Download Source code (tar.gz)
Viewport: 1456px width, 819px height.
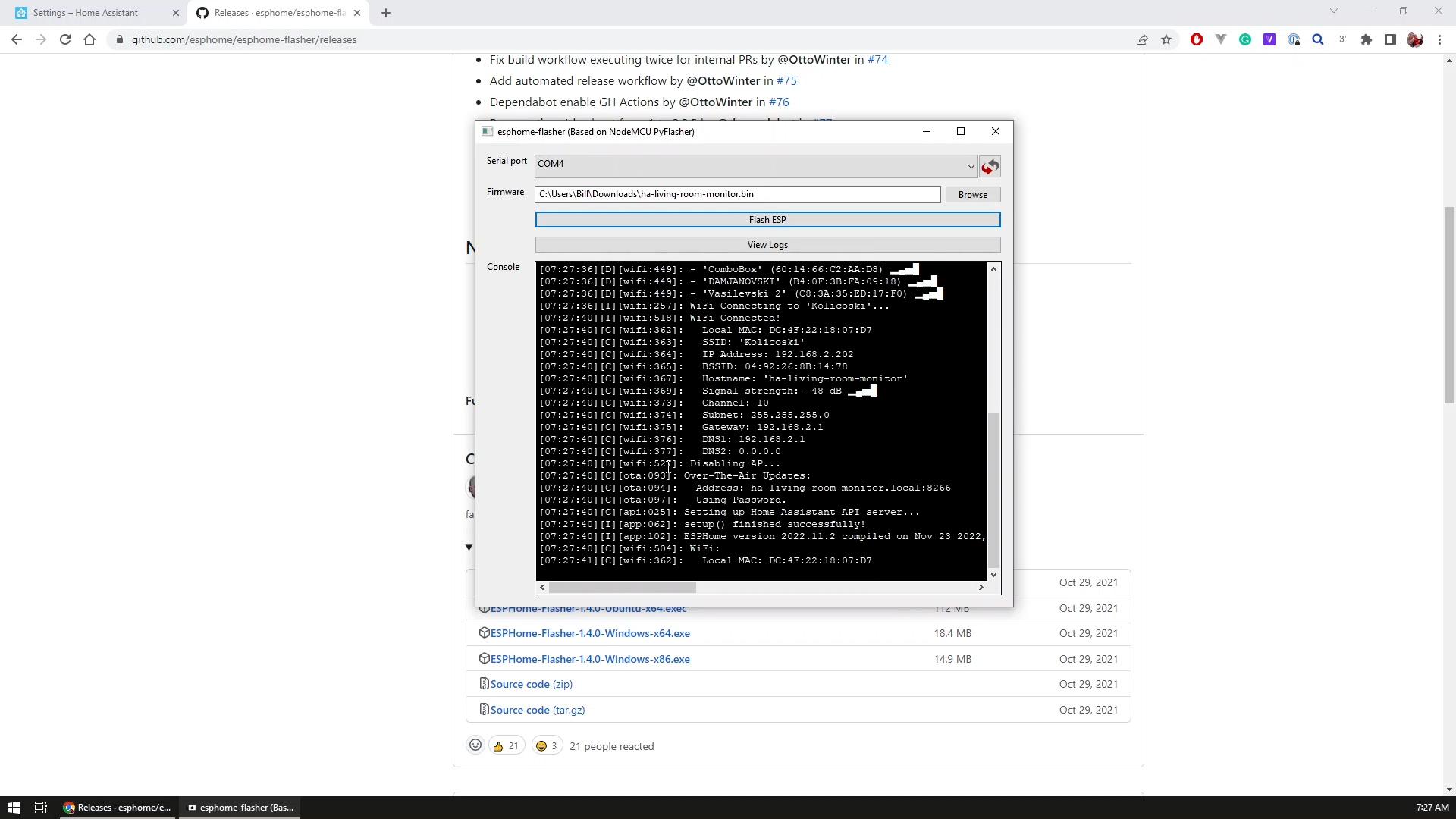(537, 710)
